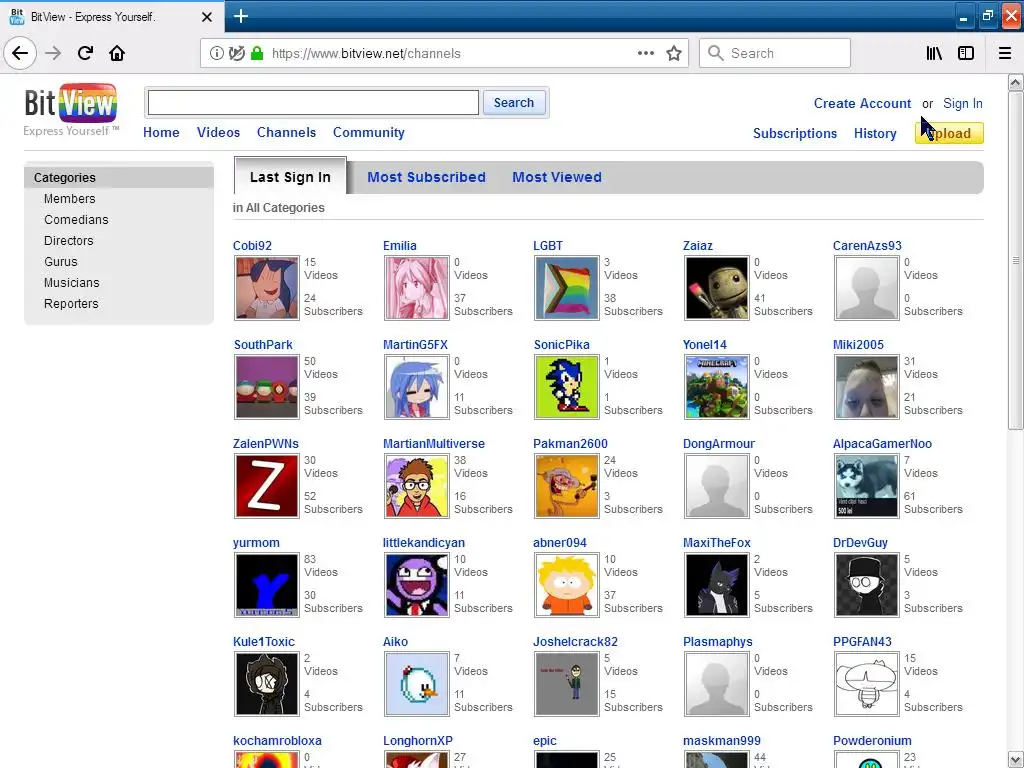Open the page actions three-dot menu
Screen dimensions: 1024x768
click(x=645, y=53)
